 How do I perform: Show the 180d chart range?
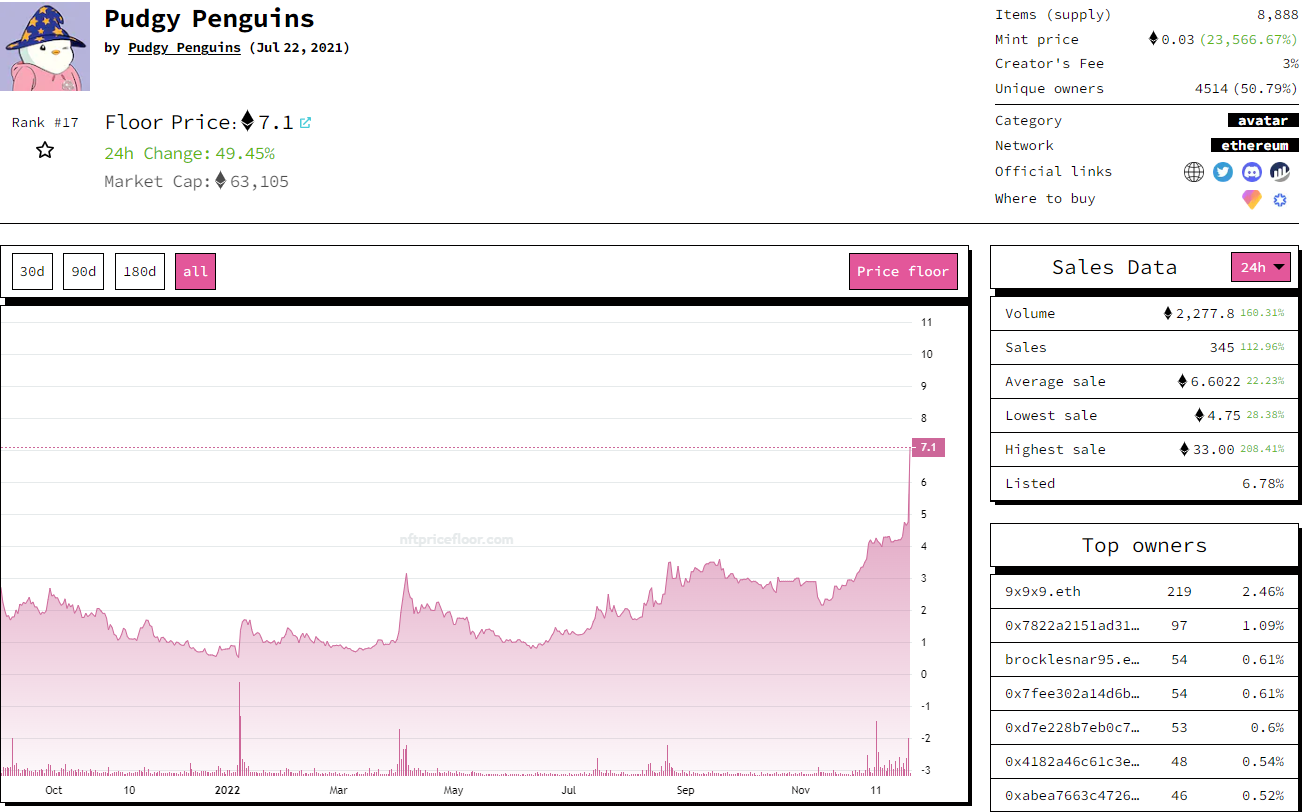139,272
